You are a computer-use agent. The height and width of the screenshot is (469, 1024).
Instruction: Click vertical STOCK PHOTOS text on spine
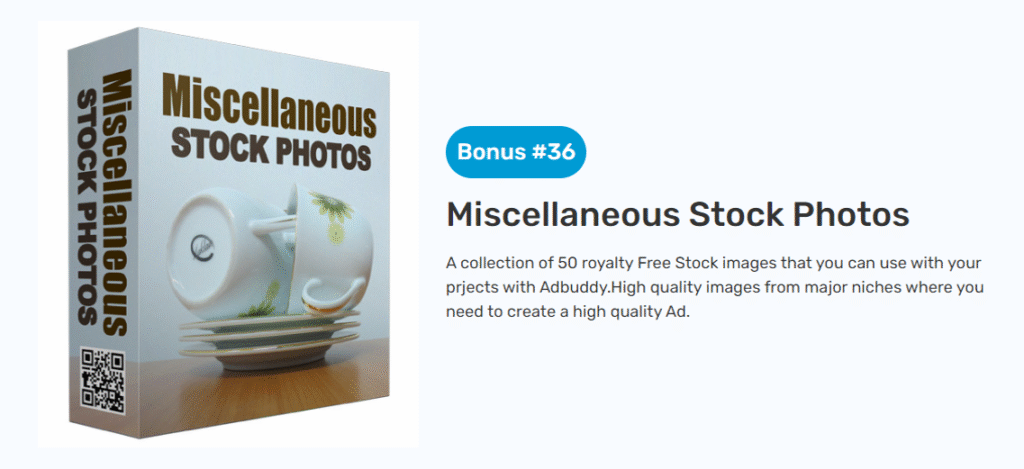pyautogui.click(x=88, y=208)
